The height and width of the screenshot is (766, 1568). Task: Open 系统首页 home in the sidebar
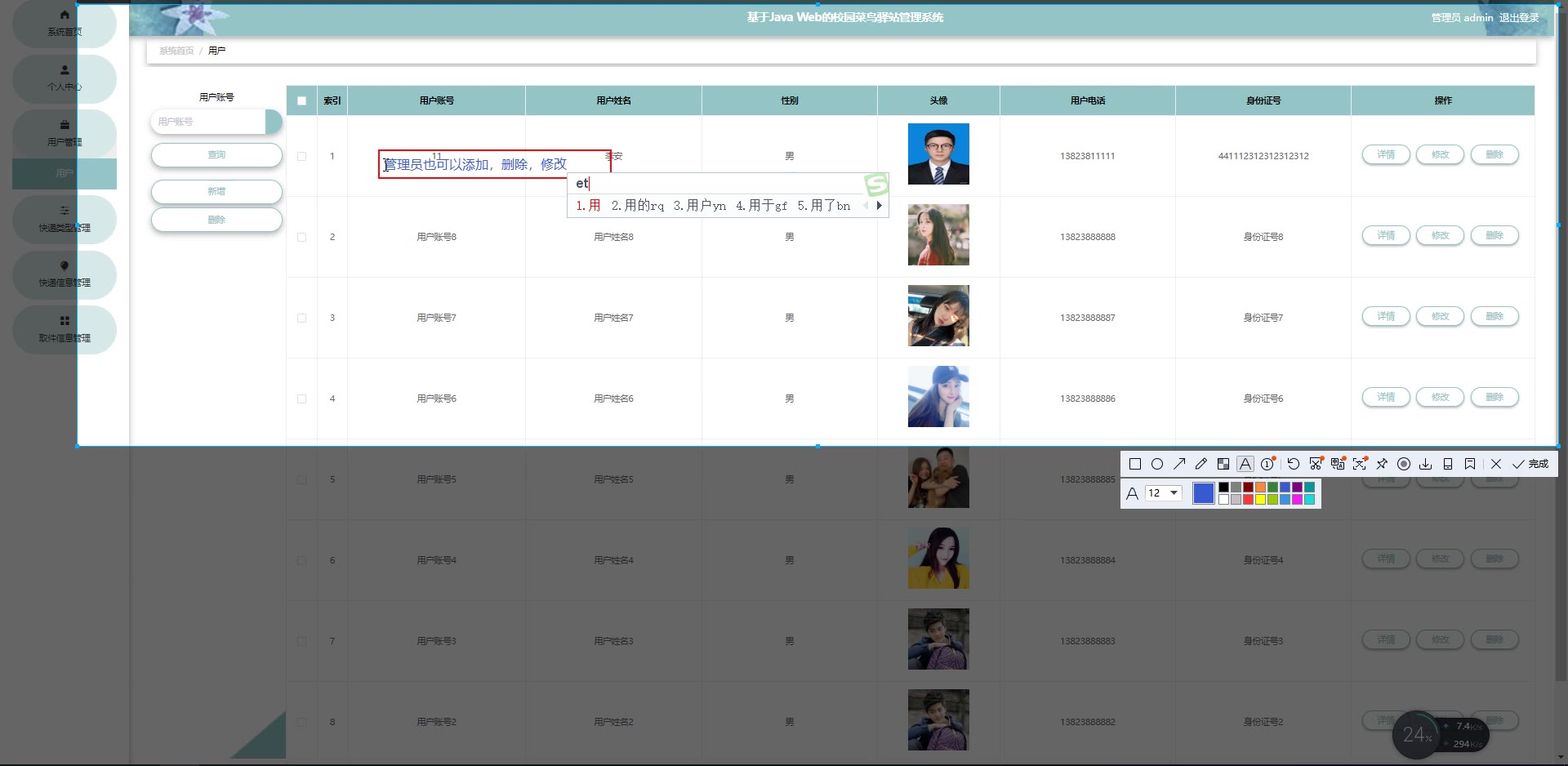[65, 24]
